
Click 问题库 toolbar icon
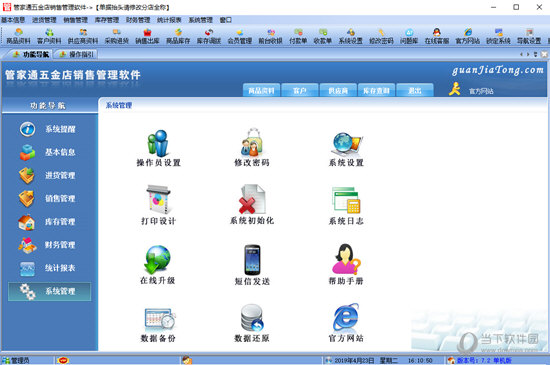pyautogui.click(x=409, y=37)
